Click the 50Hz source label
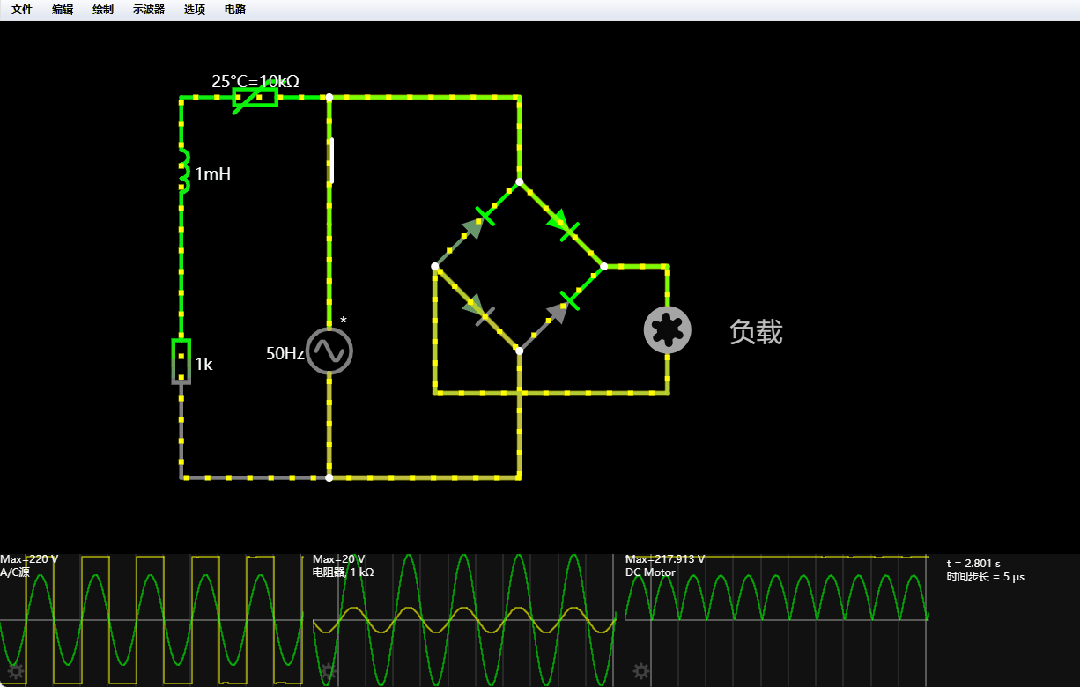The width and height of the screenshot is (1080, 687). 285,353
